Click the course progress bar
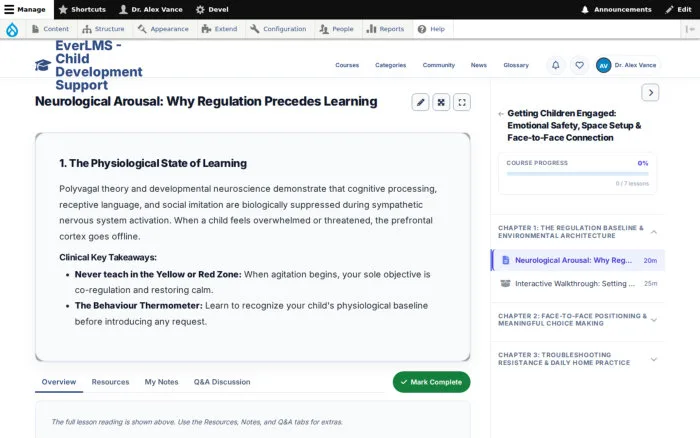700x438 pixels. [578, 174]
